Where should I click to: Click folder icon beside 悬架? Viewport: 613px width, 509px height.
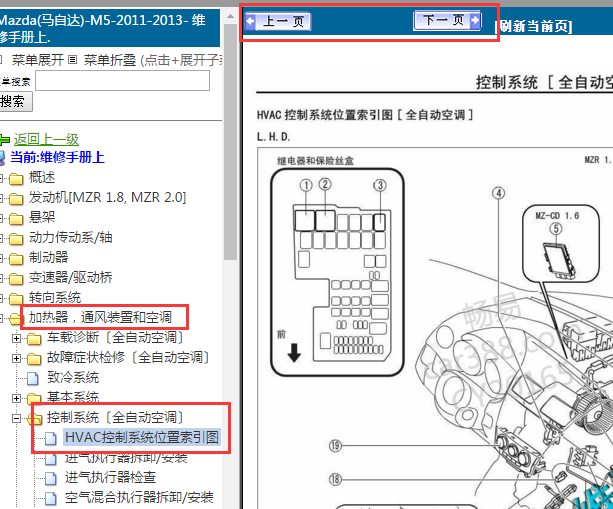(16, 219)
